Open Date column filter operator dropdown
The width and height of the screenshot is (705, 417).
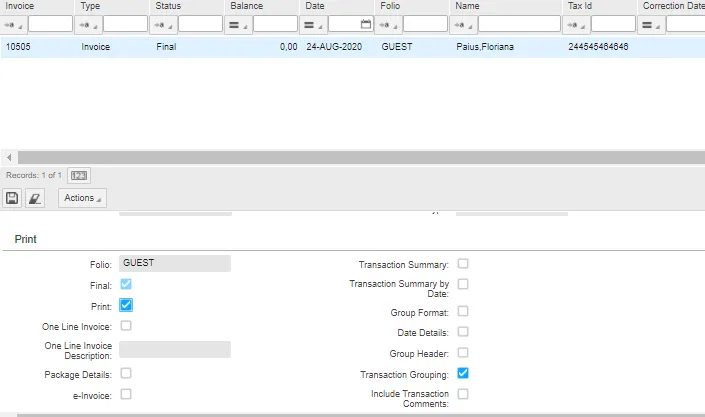click(313, 25)
